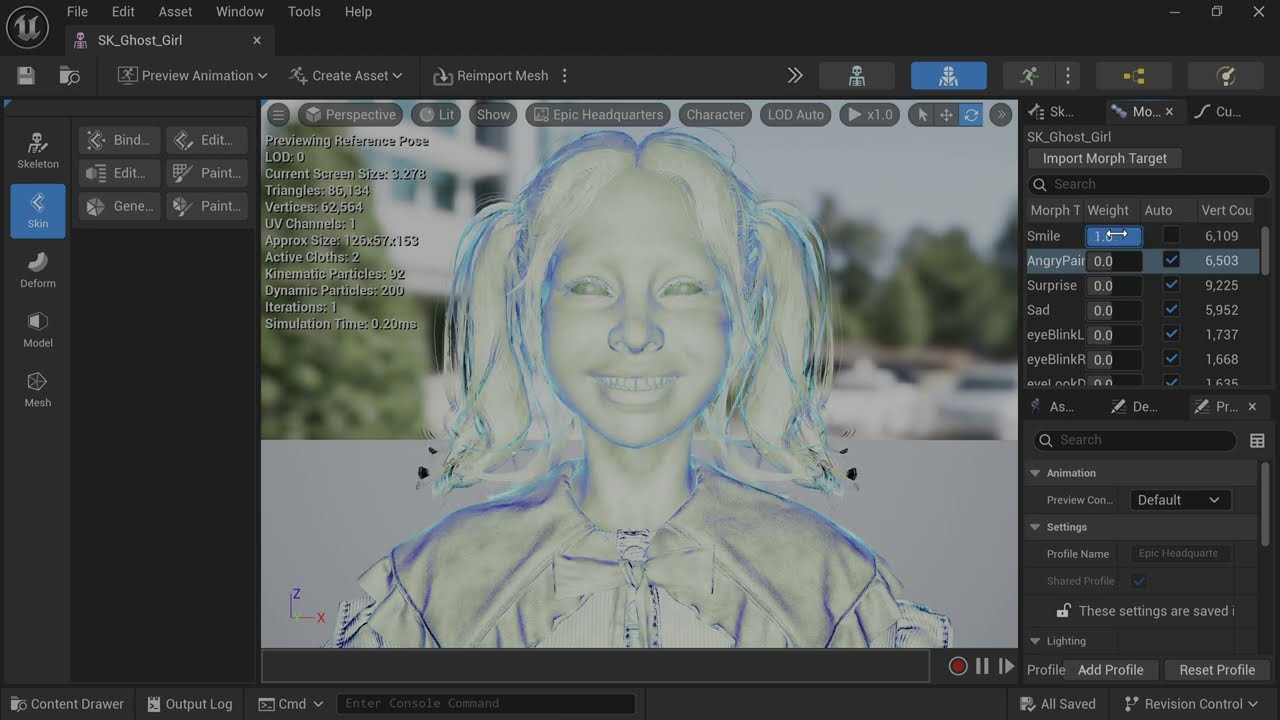Select the Skin mode in sidebar

click(38, 211)
